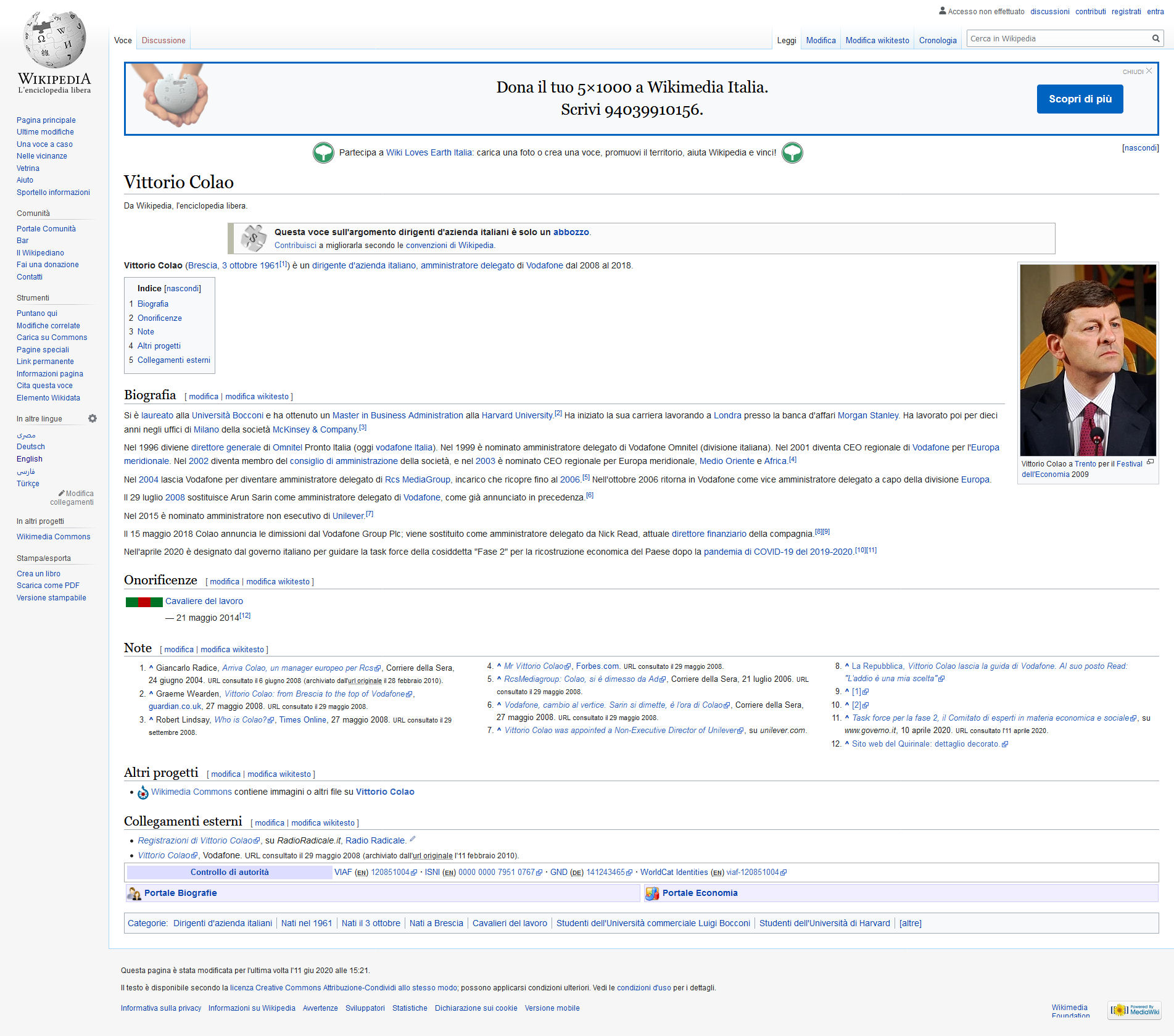Expand hidden categories via altre link
This screenshot has width=1174, height=1036.
pos(910,923)
